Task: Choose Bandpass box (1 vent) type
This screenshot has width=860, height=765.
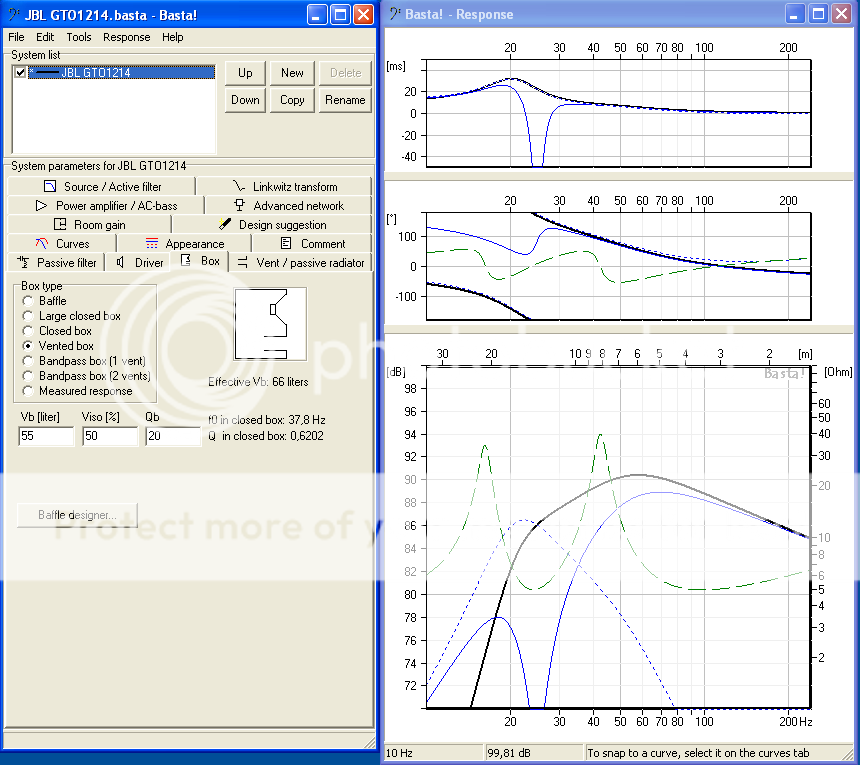Action: click(28, 361)
